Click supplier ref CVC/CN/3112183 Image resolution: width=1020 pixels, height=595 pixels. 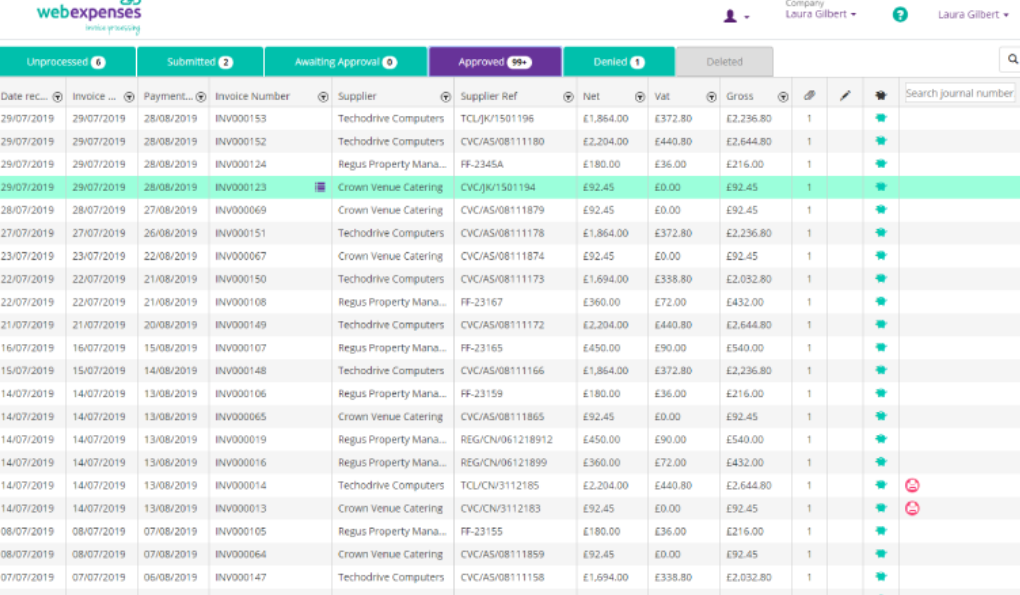(500, 508)
